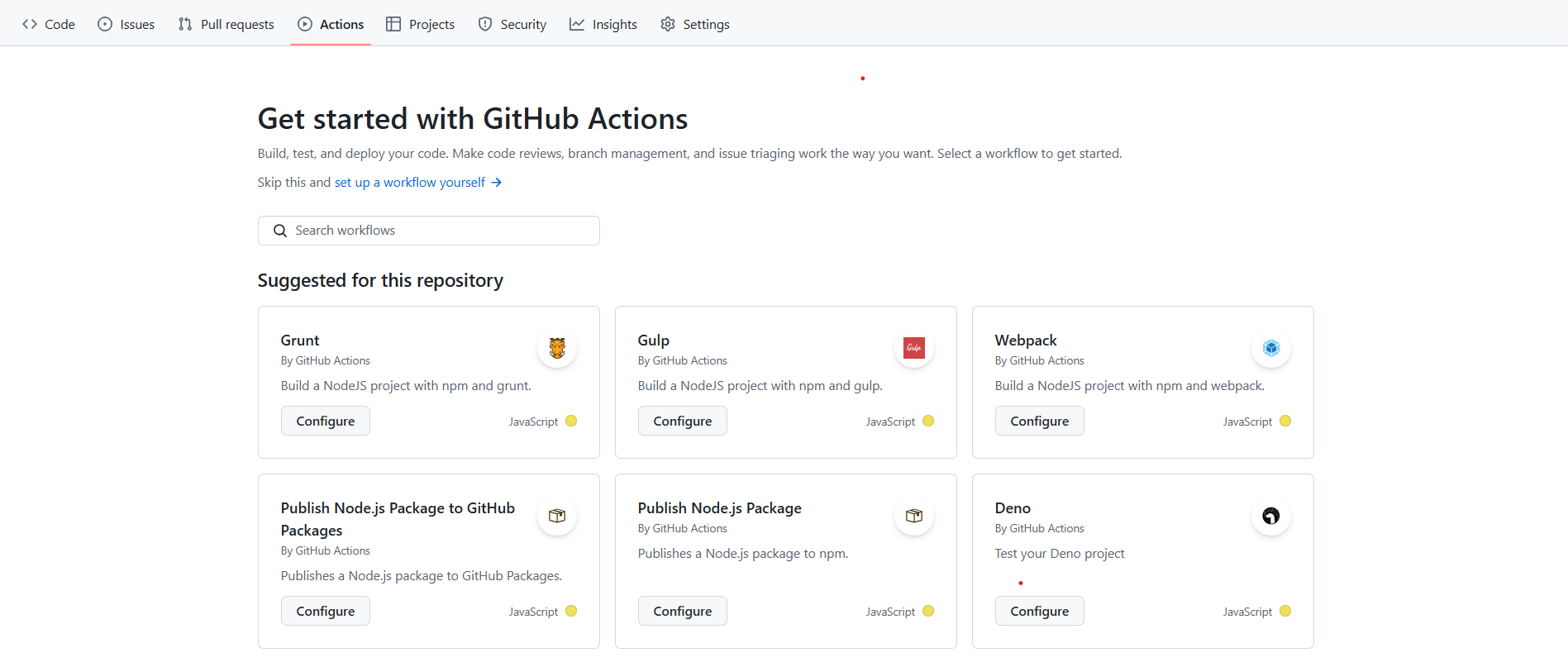This screenshot has height=667, width=1568.
Task: Click the Publish Node.js Package box icon
Action: [x=914, y=516]
